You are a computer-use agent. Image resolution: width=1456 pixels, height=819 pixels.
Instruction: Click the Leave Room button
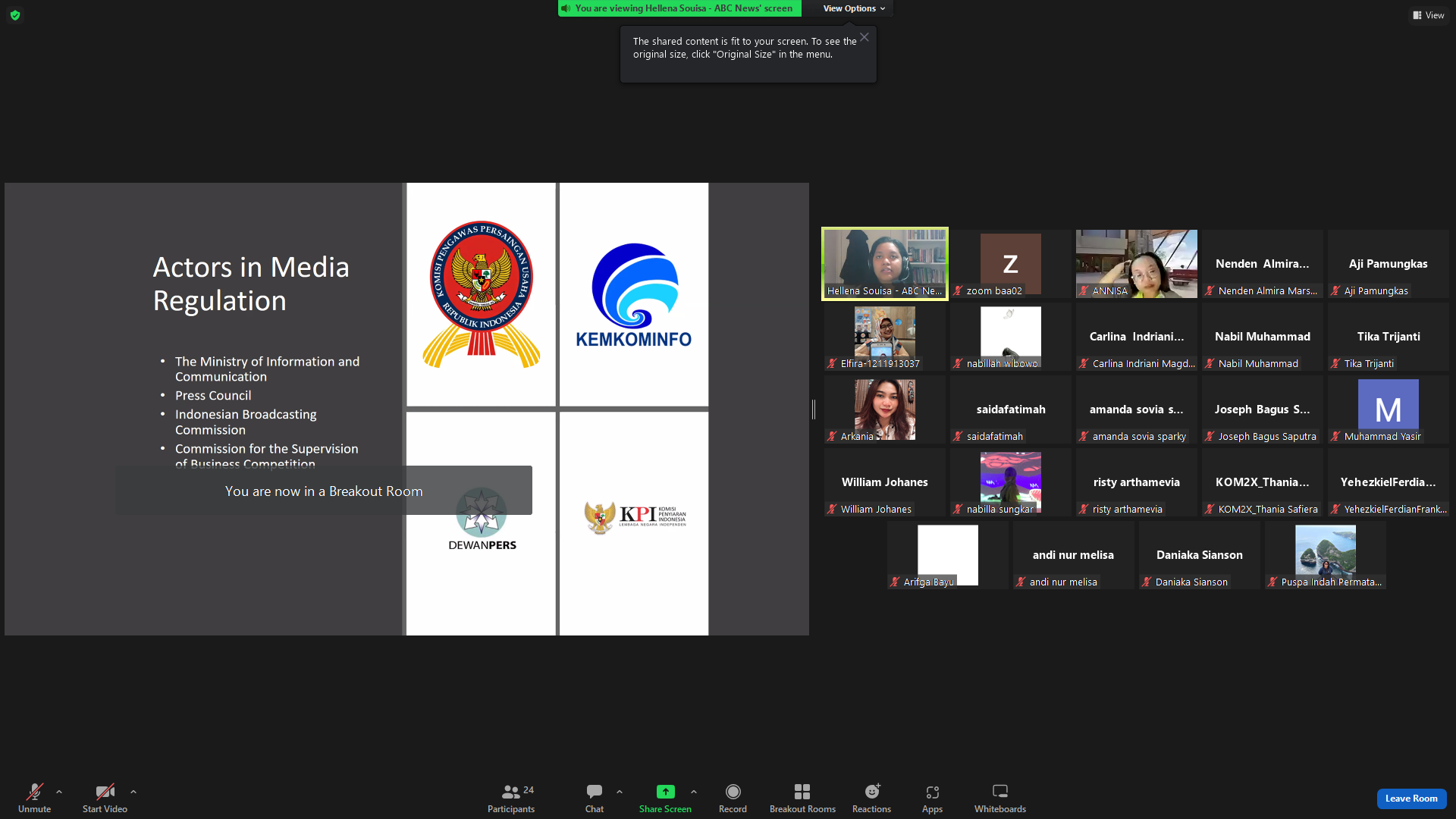(x=1411, y=799)
